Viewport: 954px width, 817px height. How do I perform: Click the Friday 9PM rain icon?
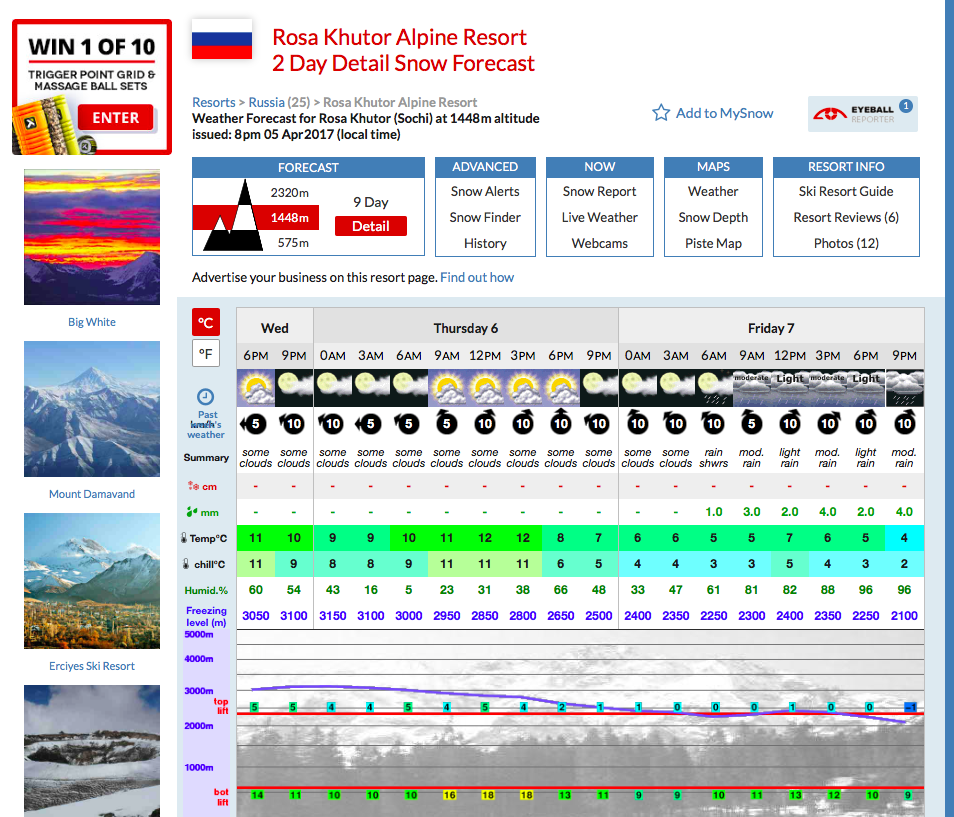pyautogui.click(x=904, y=388)
